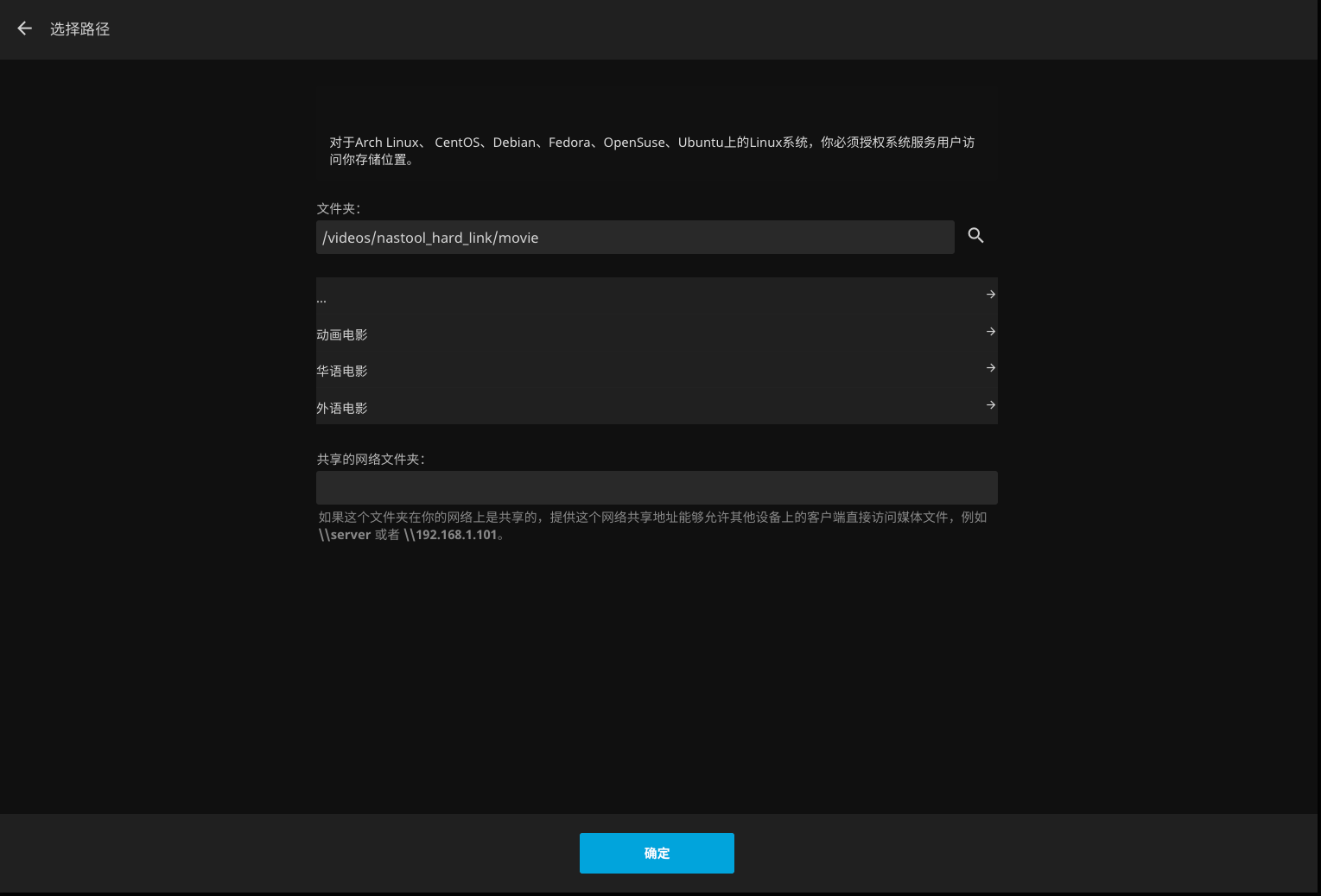This screenshot has height=896, width=1321.
Task: Click the 选择路径 page title
Action: 79,29
